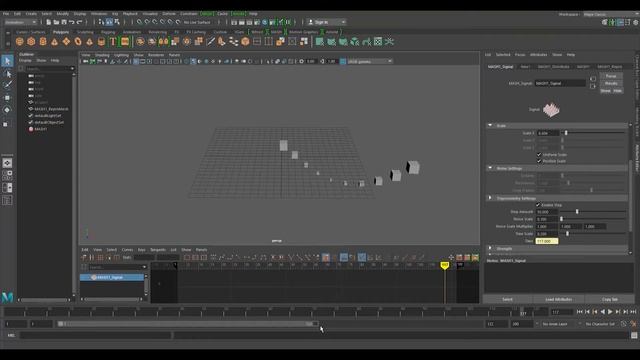Open the Outliner search filter dropdown
The image size is (640, 360).
click(x=72, y=69)
